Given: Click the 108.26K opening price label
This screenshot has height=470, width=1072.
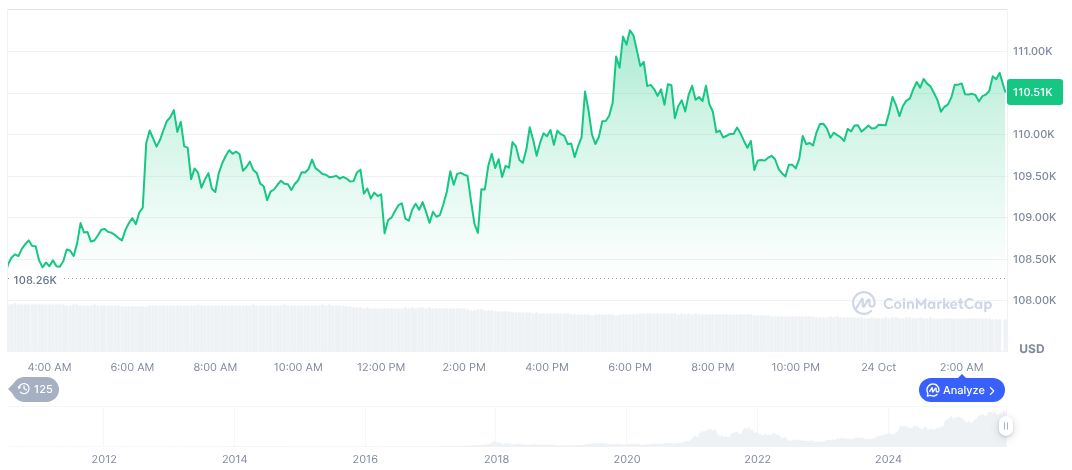Looking at the screenshot, I should coord(35,280).
